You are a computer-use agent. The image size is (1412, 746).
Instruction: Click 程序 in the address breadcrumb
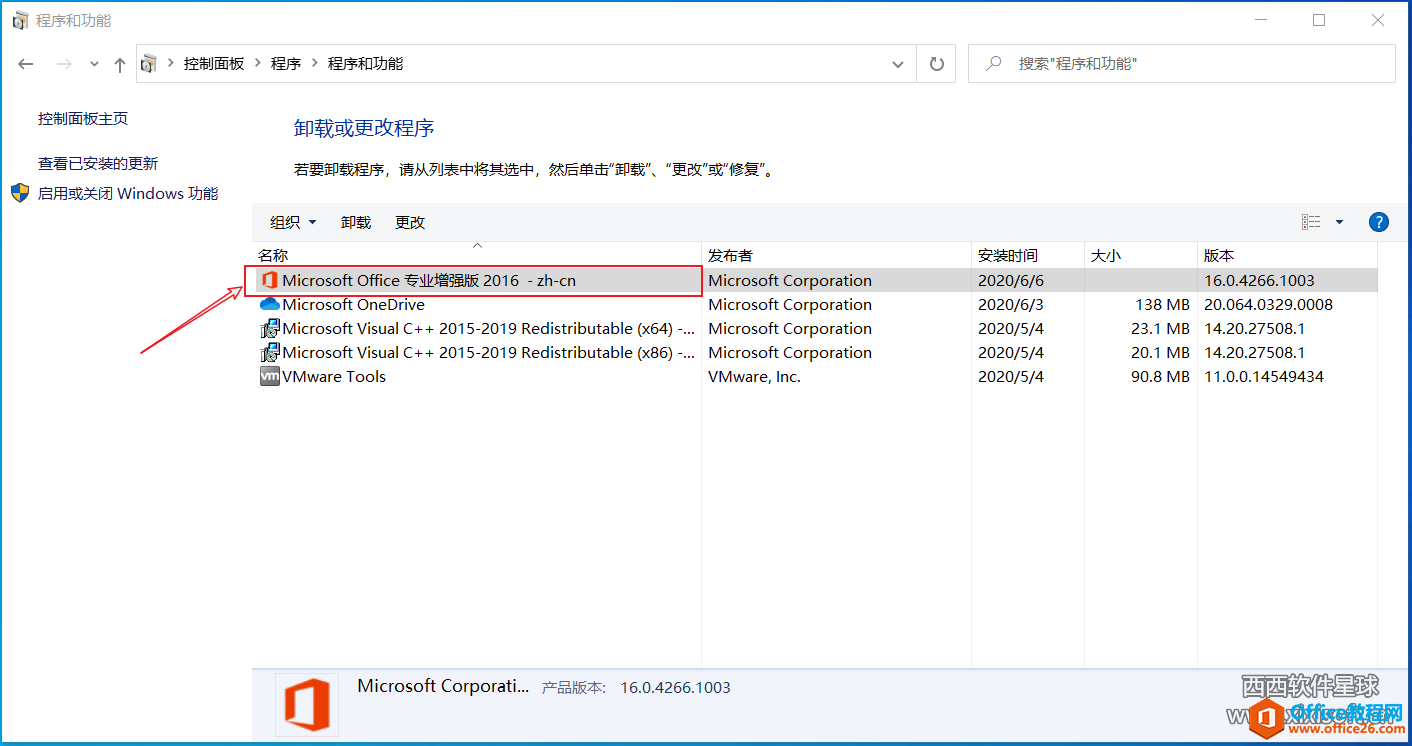pos(286,64)
